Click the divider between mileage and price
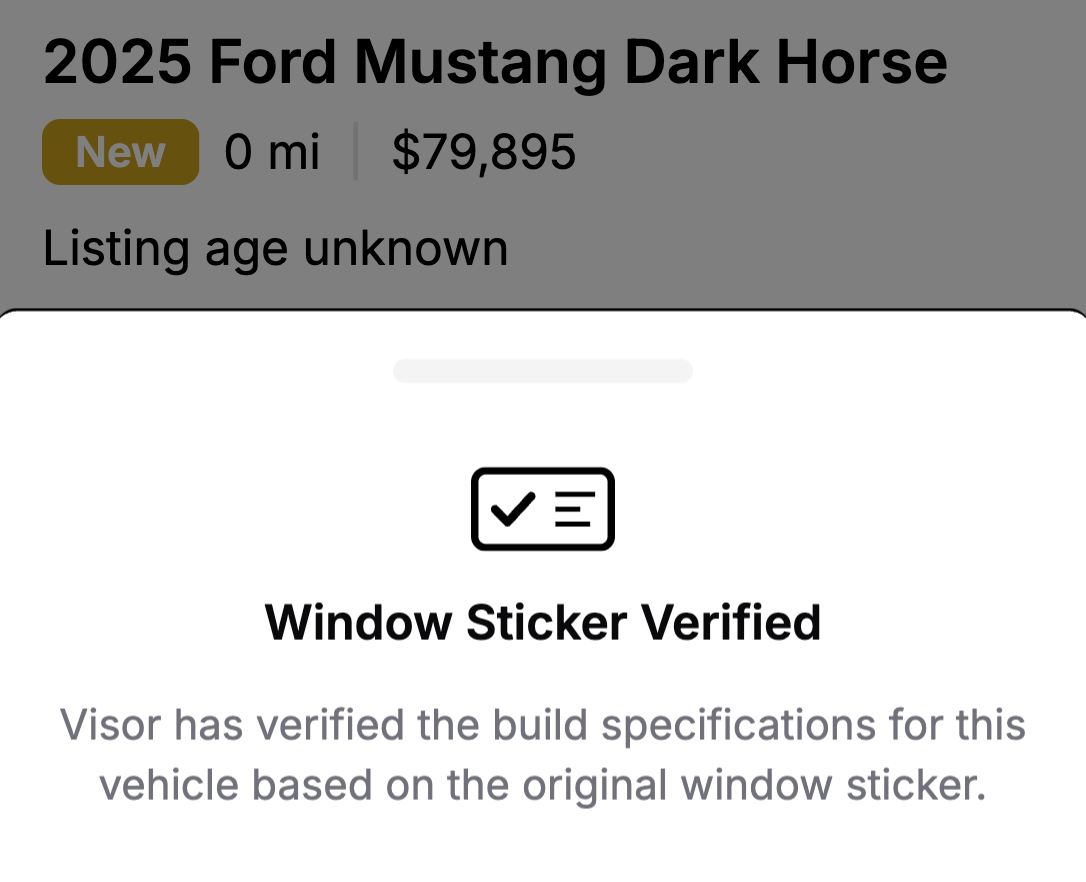This screenshot has height=882, width=1086. (x=355, y=152)
